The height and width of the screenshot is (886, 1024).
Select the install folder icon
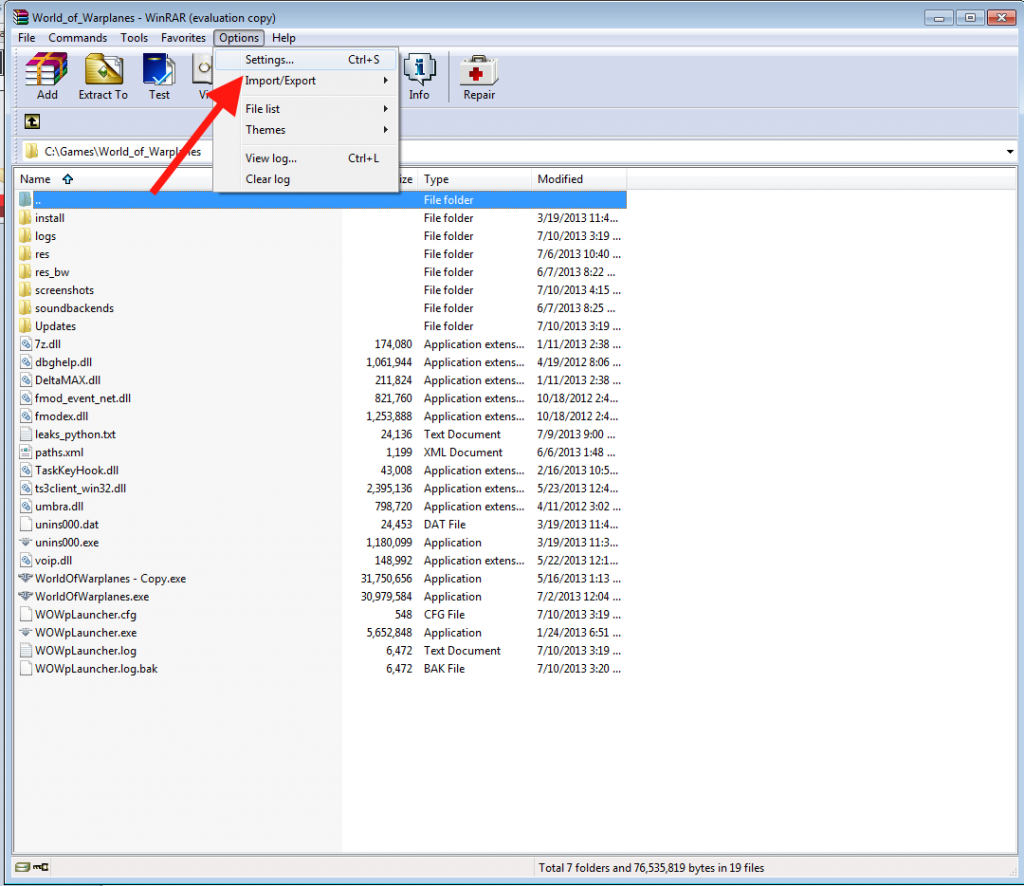[x=25, y=217]
